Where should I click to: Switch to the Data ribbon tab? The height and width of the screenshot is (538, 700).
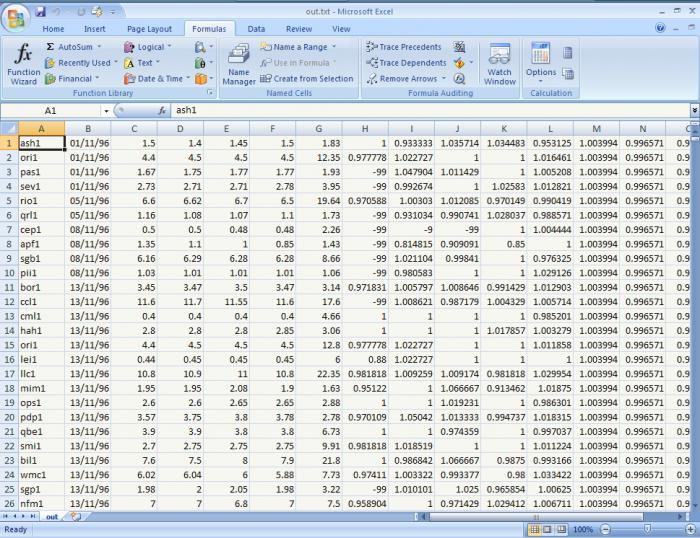point(256,29)
